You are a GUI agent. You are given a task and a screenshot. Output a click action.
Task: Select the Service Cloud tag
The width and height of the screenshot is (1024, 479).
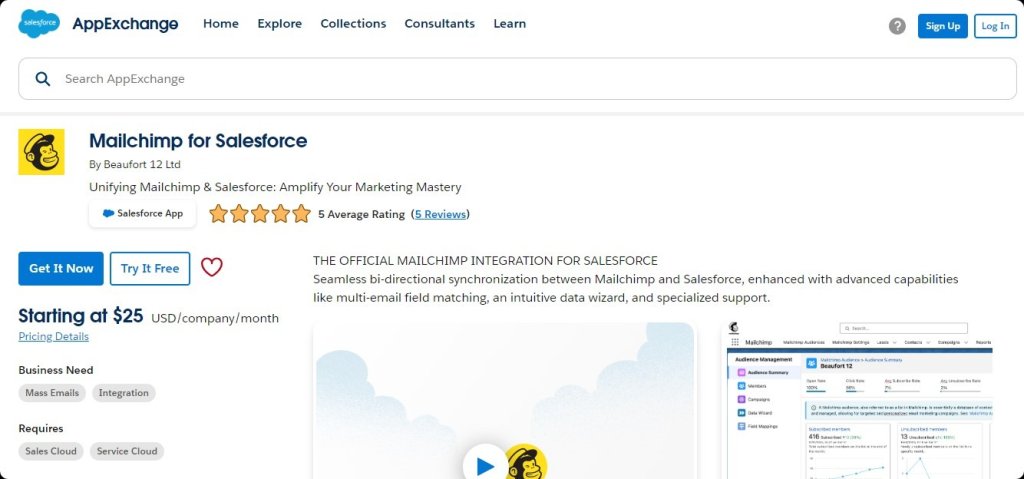click(127, 451)
